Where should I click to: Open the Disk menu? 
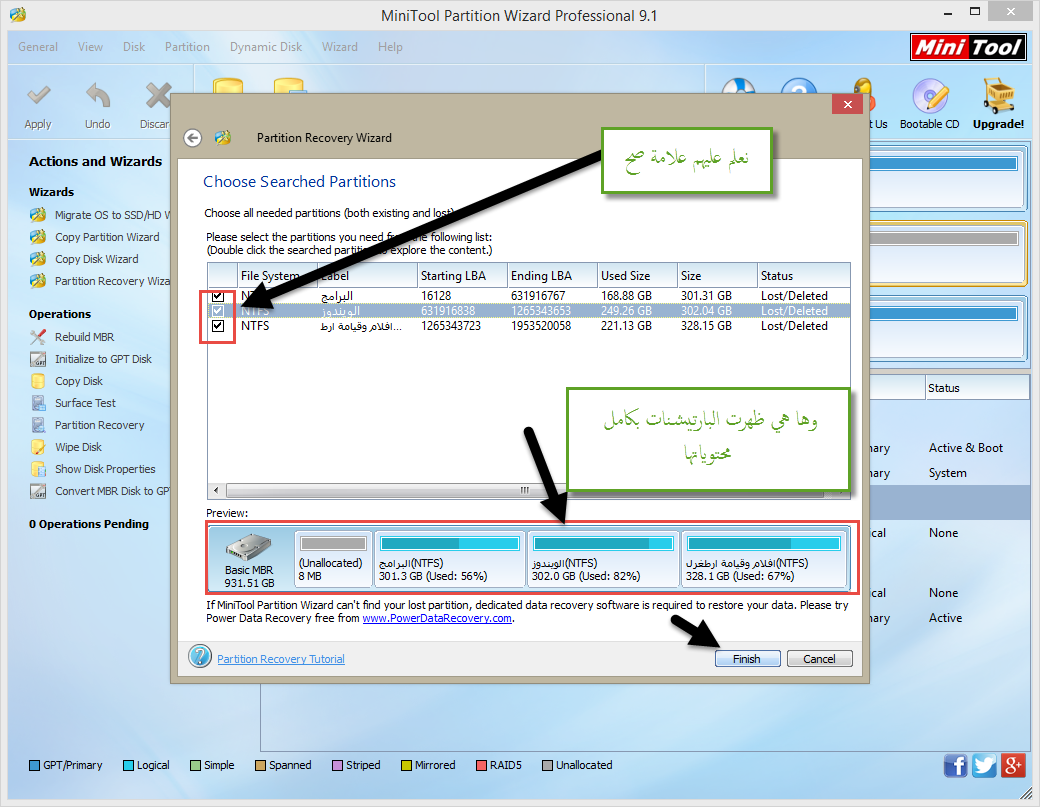(x=133, y=47)
